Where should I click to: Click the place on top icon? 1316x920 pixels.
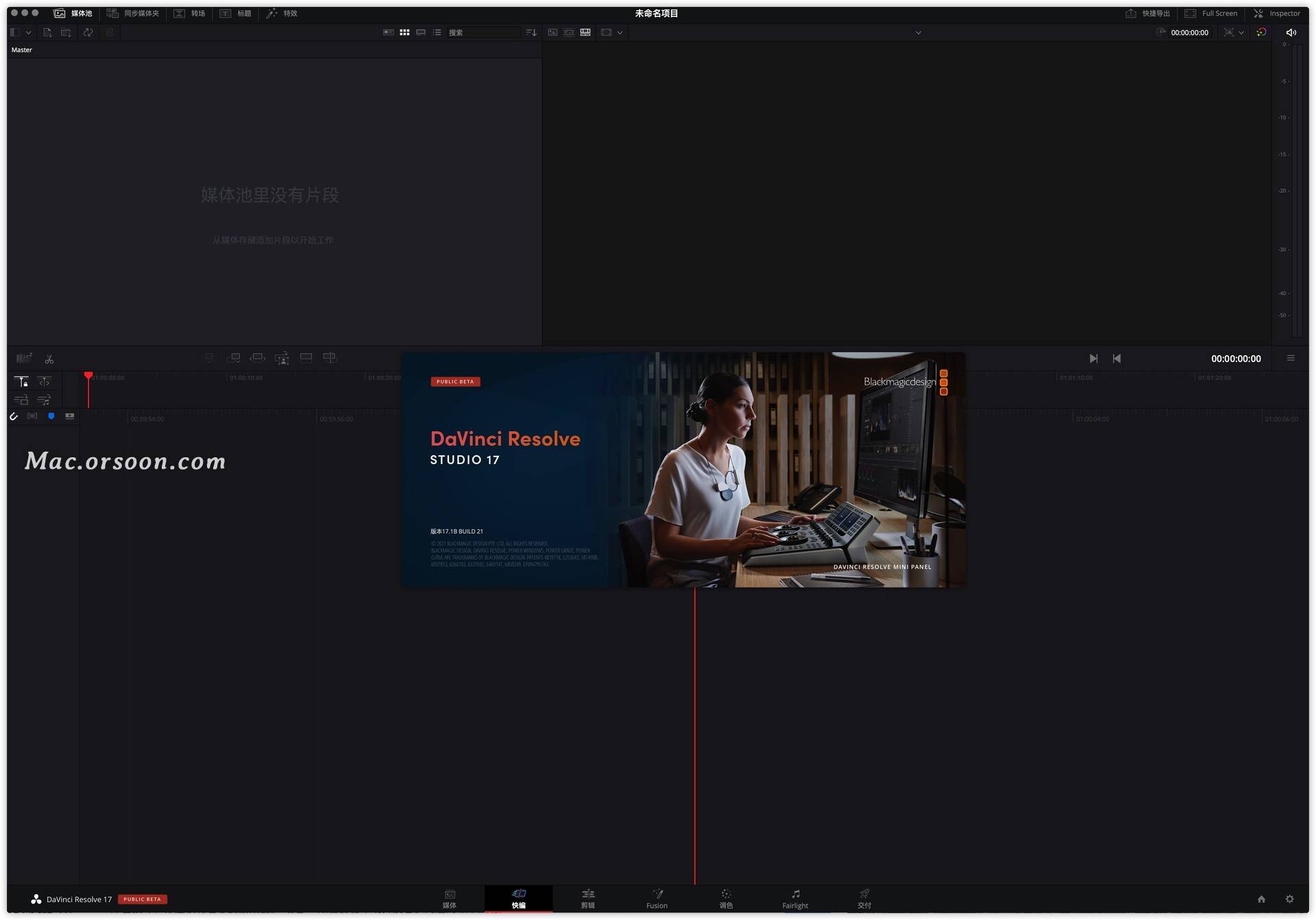pos(306,357)
